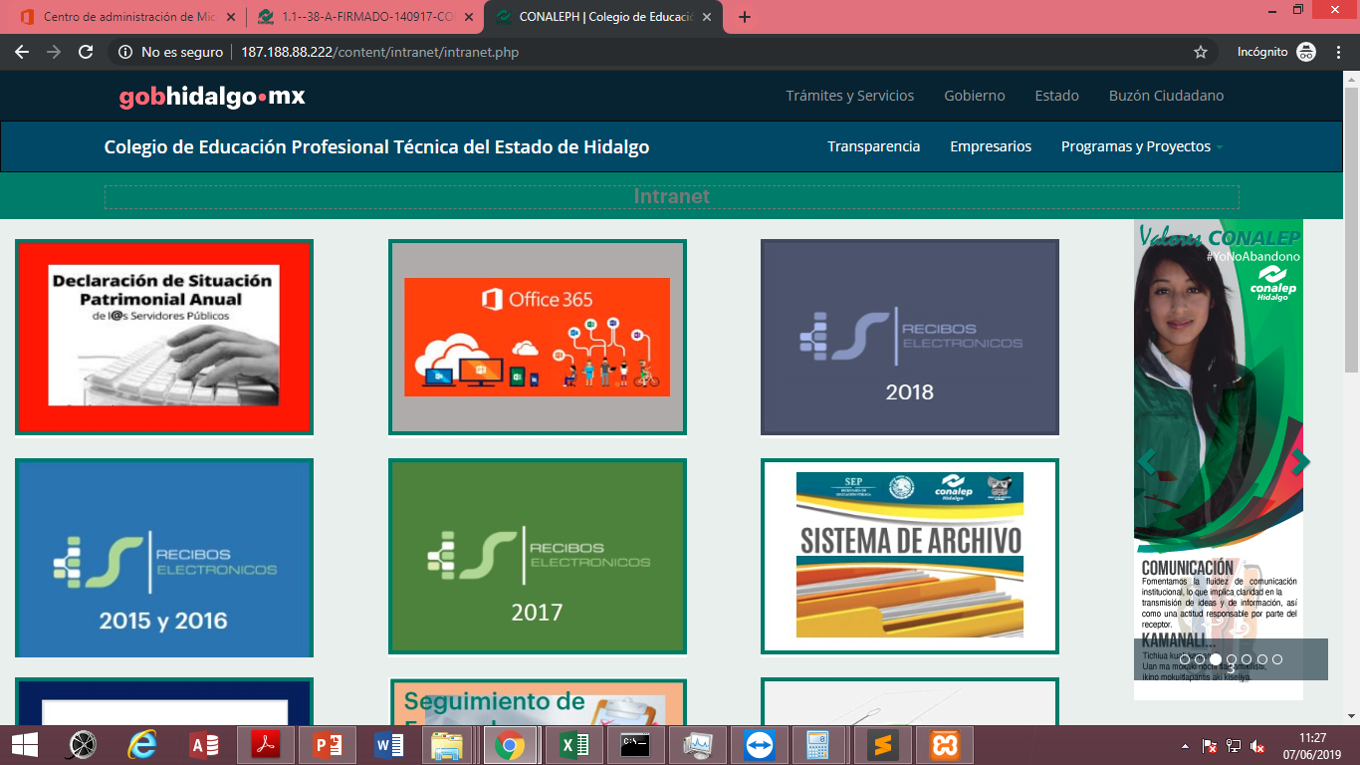The image size is (1360, 765).
Task: Open TeamViewer from the taskbar
Action: pos(759,745)
